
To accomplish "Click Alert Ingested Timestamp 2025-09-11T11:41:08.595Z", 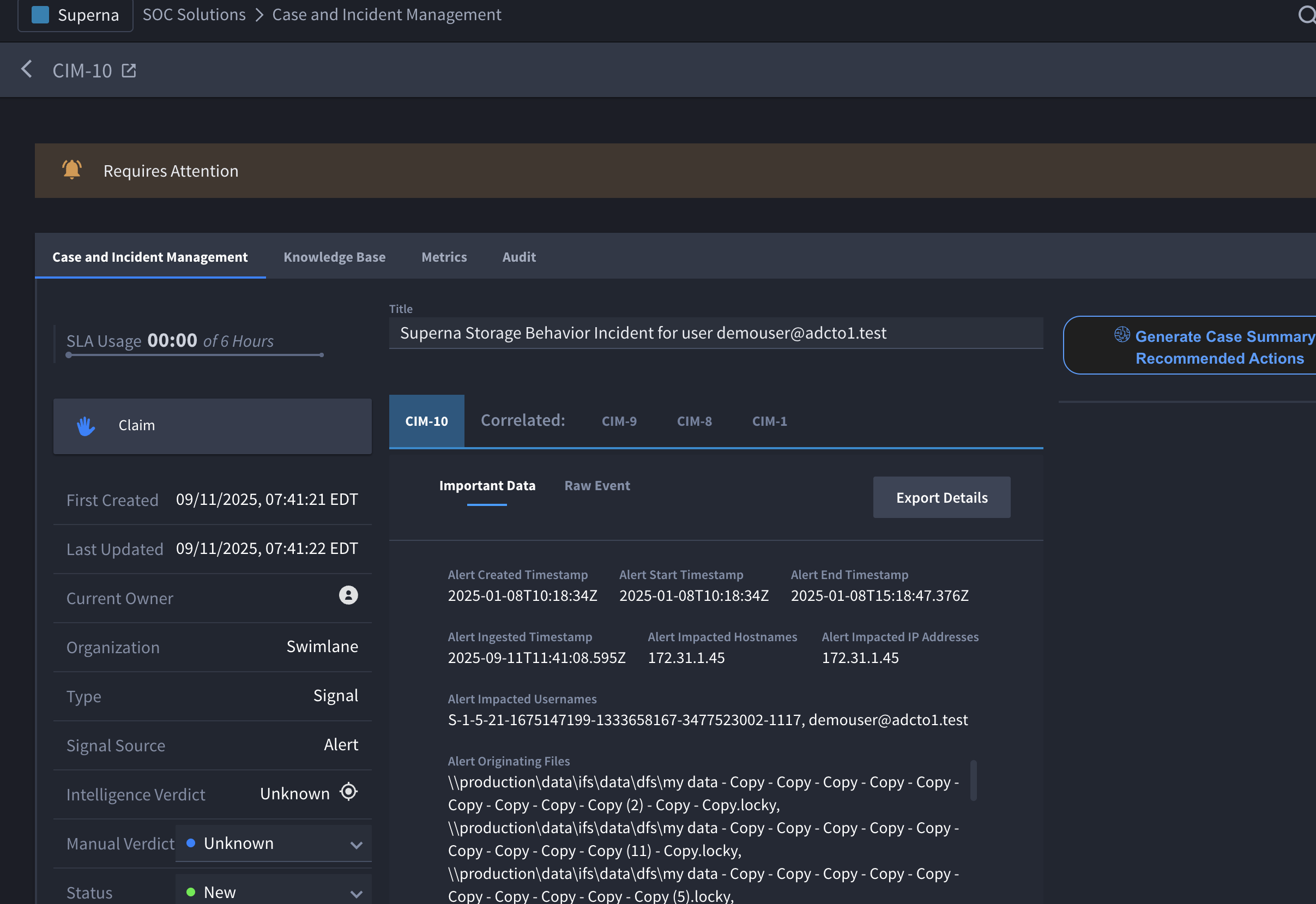I will [x=536, y=658].
